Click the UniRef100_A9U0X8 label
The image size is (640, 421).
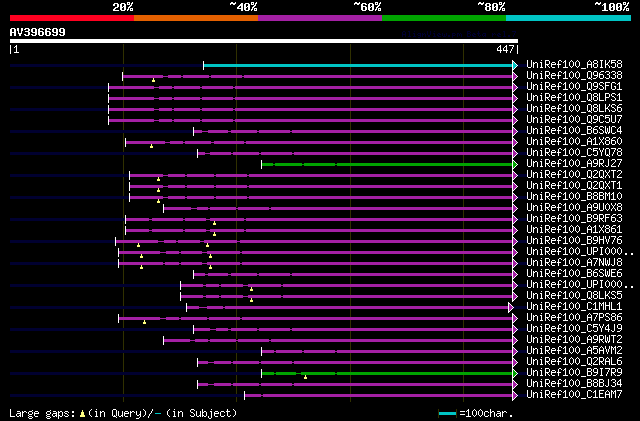[574, 208]
